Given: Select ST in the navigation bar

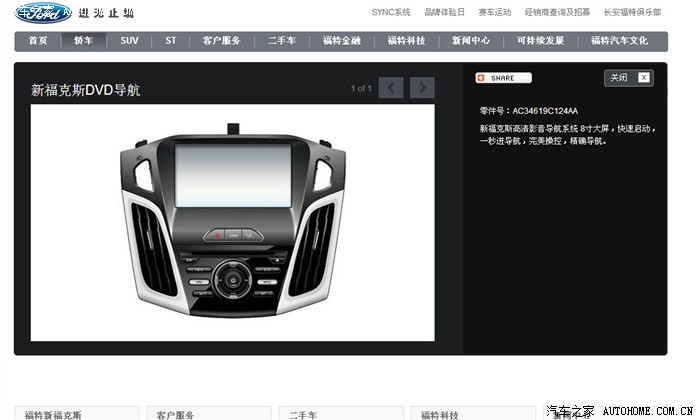Looking at the screenshot, I should point(171,41).
